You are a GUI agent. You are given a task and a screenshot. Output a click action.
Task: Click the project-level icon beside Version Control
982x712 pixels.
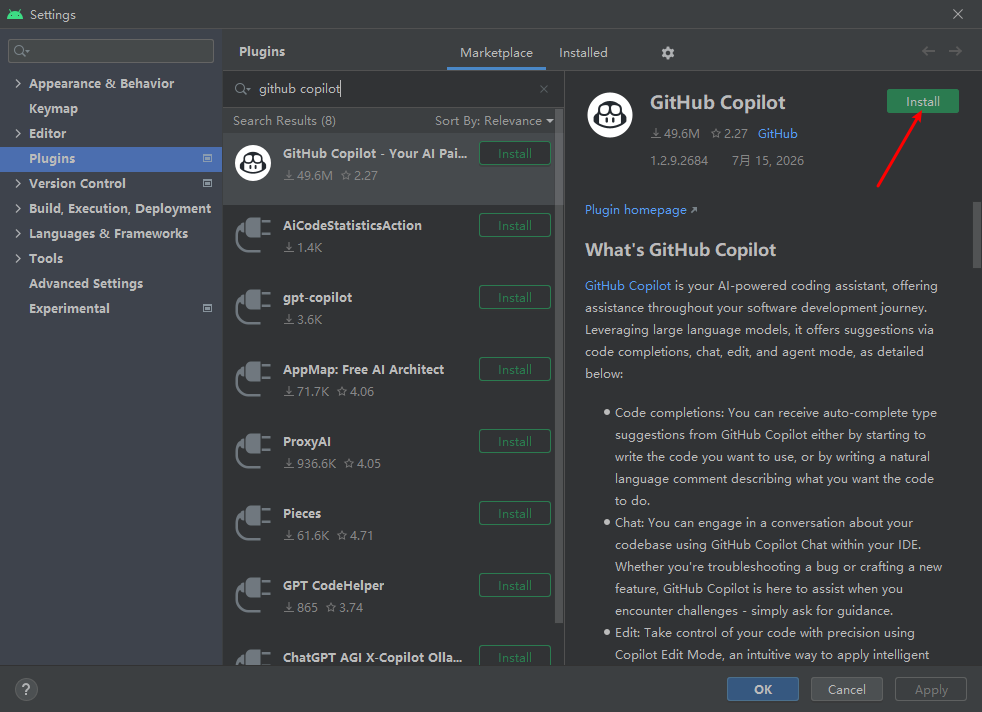[207, 183]
